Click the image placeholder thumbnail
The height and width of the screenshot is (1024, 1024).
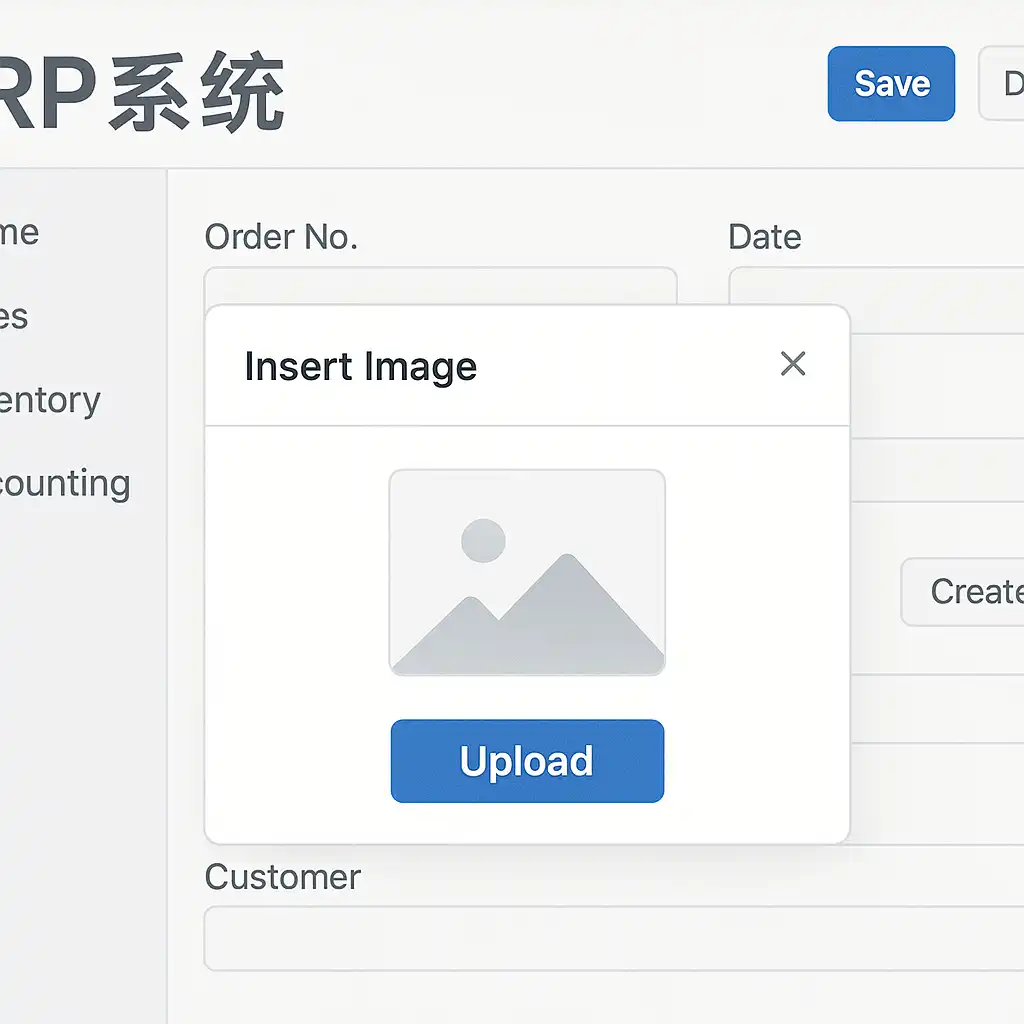click(527, 572)
